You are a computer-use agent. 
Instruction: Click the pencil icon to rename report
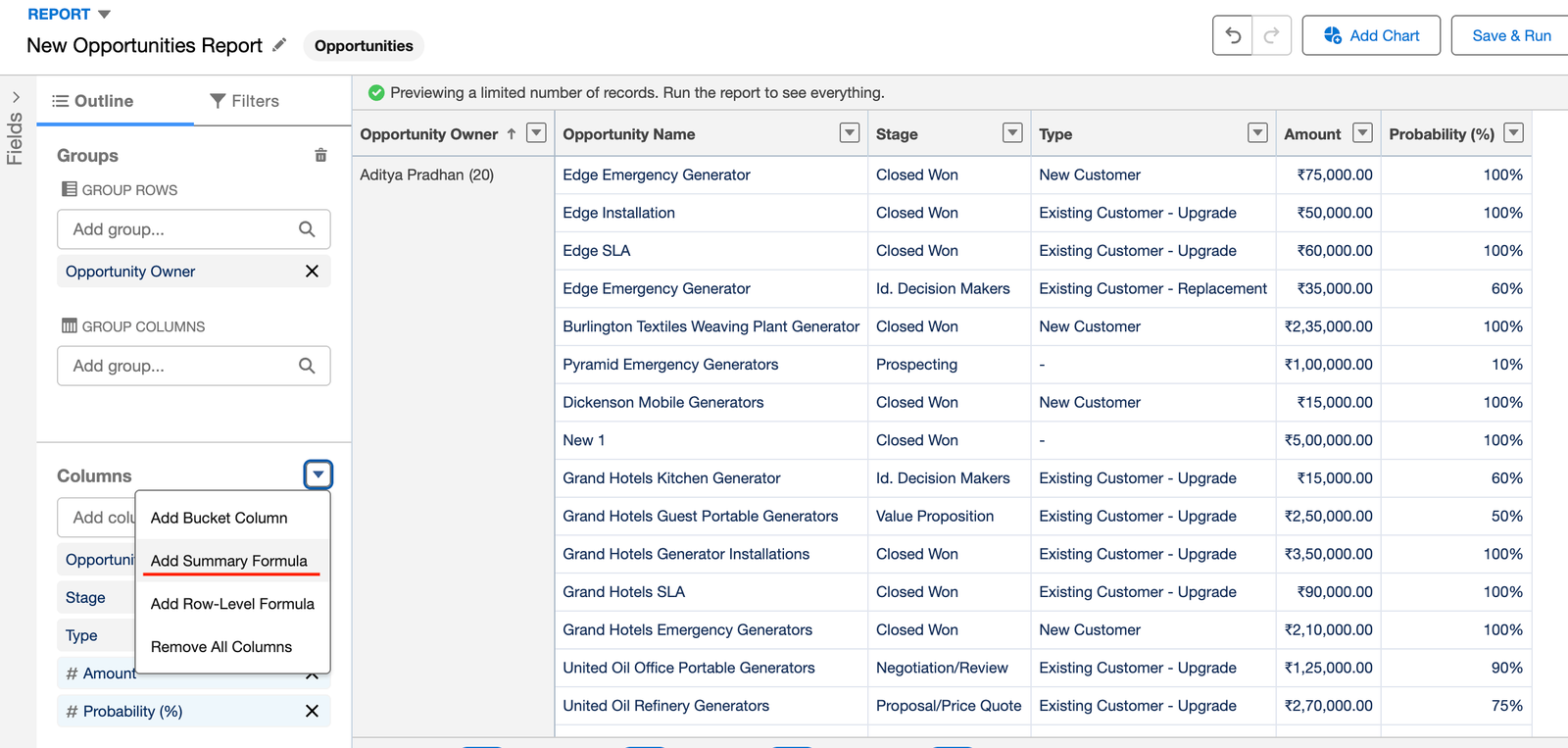[279, 45]
